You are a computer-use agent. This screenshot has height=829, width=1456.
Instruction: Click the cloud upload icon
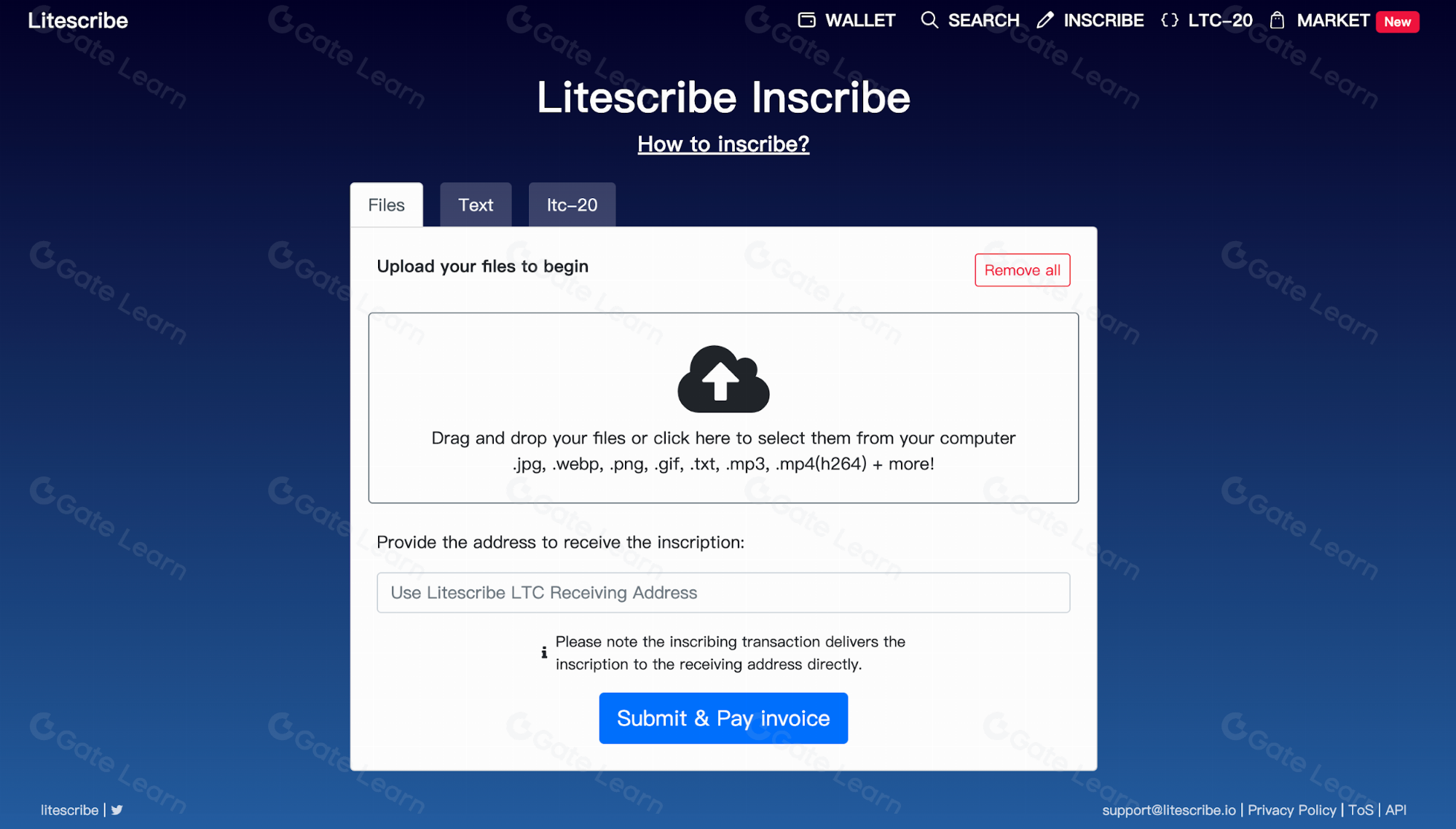click(723, 379)
